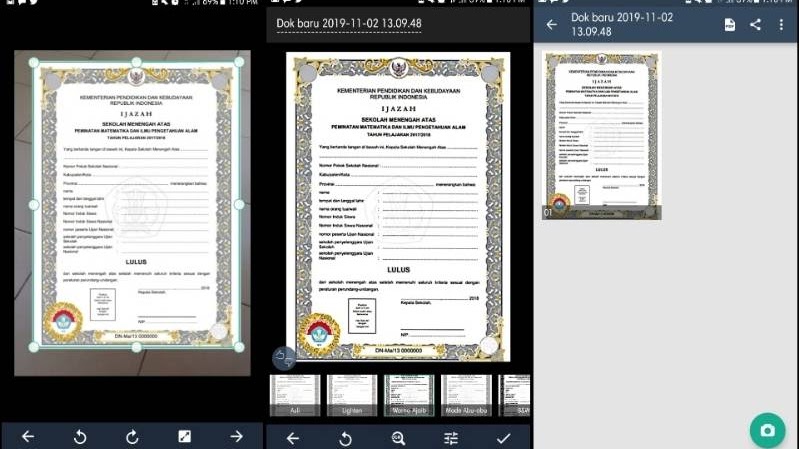Open page 01 thumbnail in document list
Image resolution: width=799 pixels, height=449 pixels.
602,136
